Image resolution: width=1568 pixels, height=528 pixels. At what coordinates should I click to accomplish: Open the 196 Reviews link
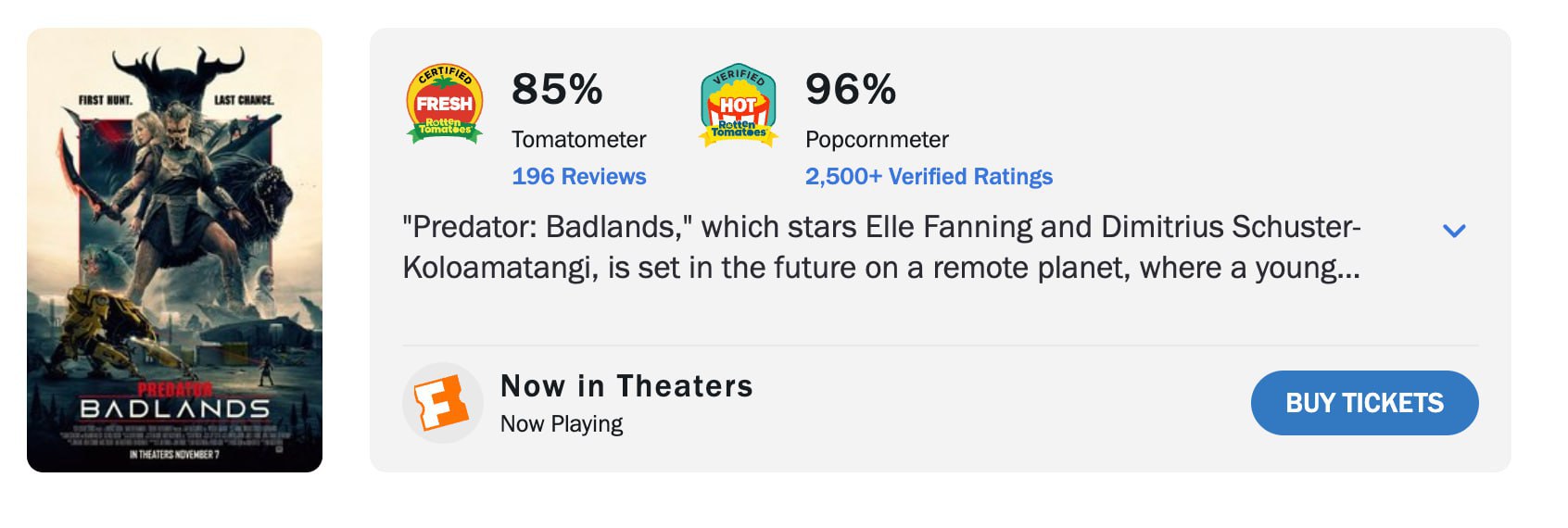point(578,176)
